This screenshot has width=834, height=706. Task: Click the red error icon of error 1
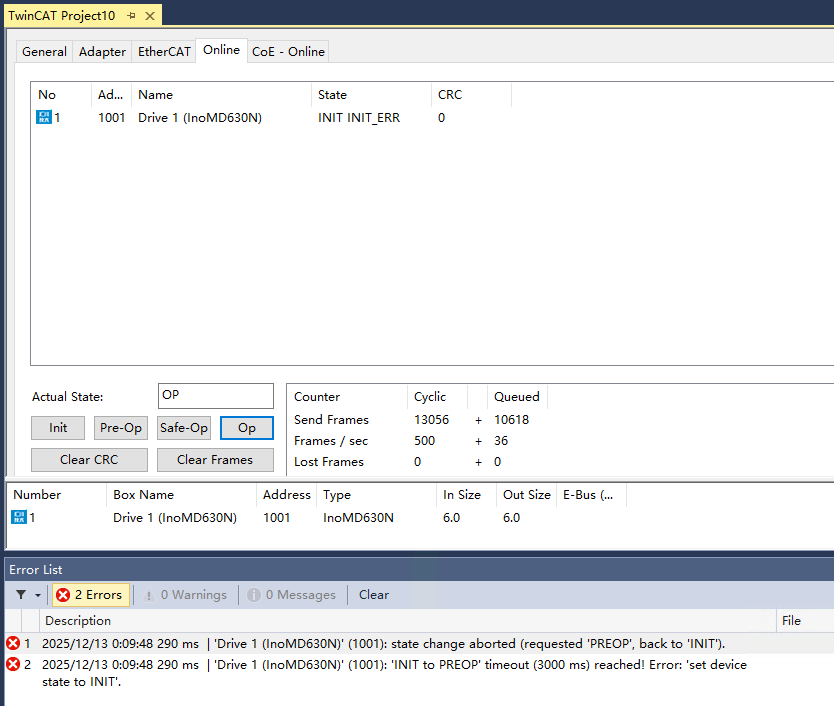pyautogui.click(x=13, y=643)
